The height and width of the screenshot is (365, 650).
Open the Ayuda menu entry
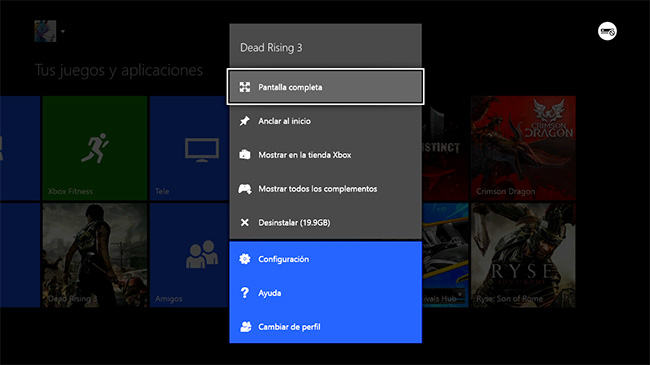coord(325,293)
